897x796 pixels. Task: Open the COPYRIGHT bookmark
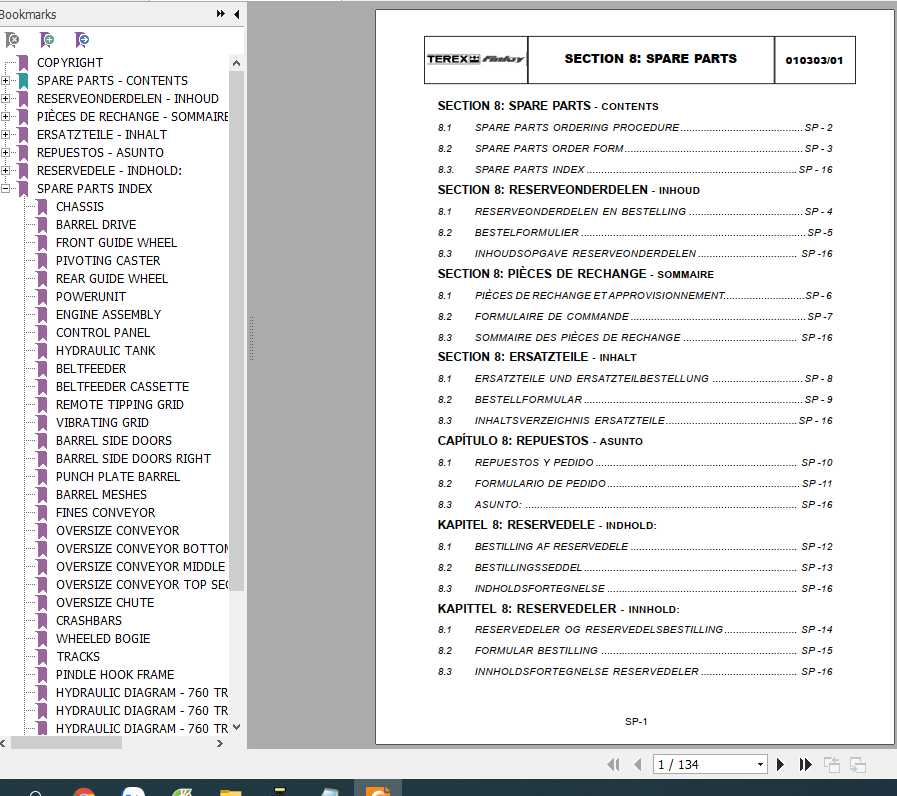(x=70, y=62)
